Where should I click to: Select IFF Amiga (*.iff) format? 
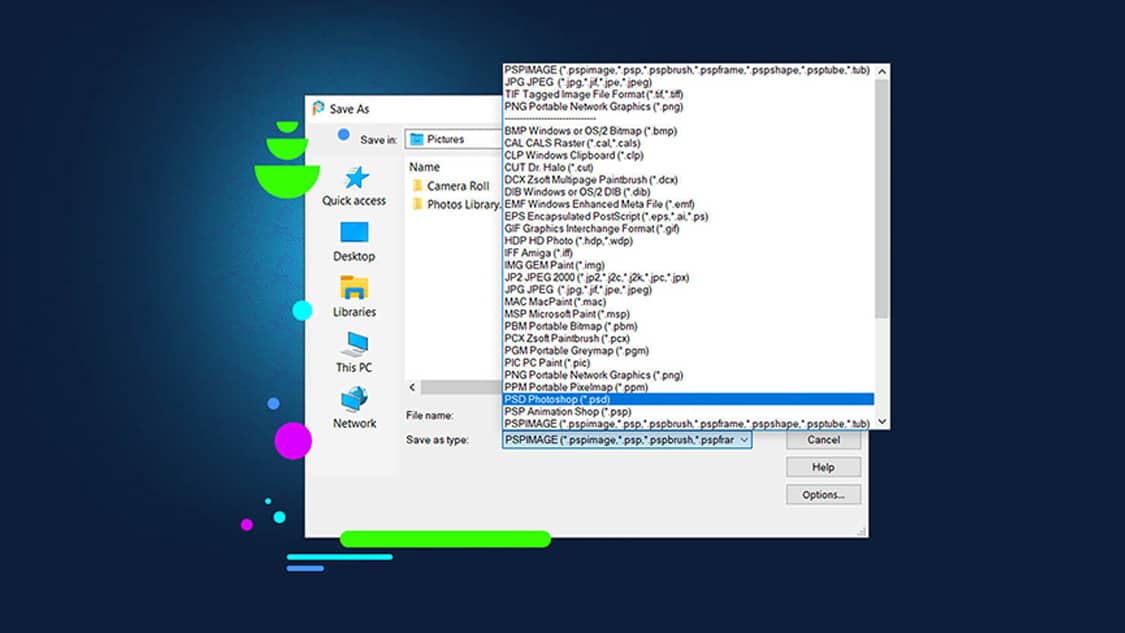[x=688, y=253]
